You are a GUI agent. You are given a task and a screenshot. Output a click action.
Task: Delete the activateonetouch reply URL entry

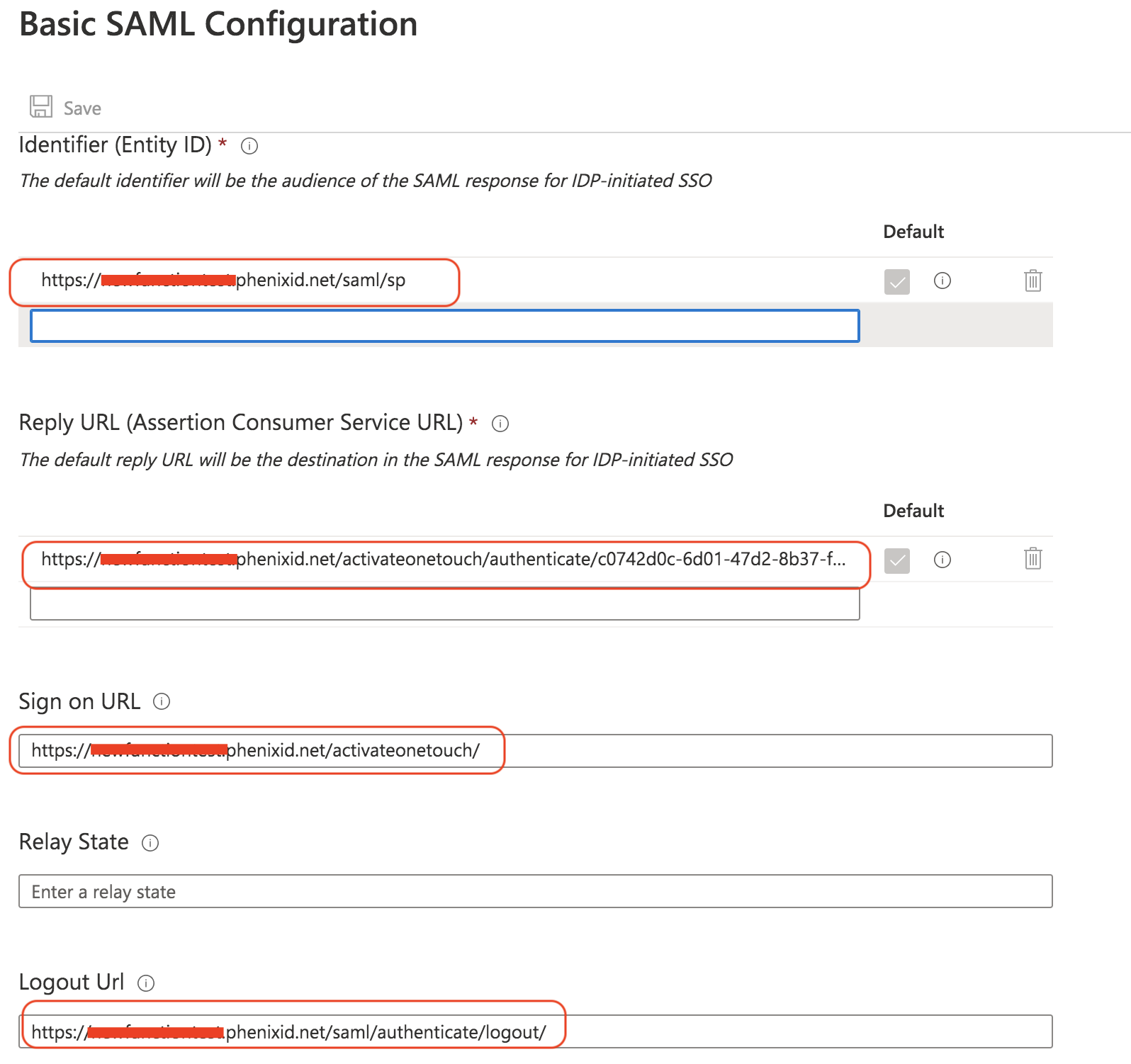(1032, 560)
